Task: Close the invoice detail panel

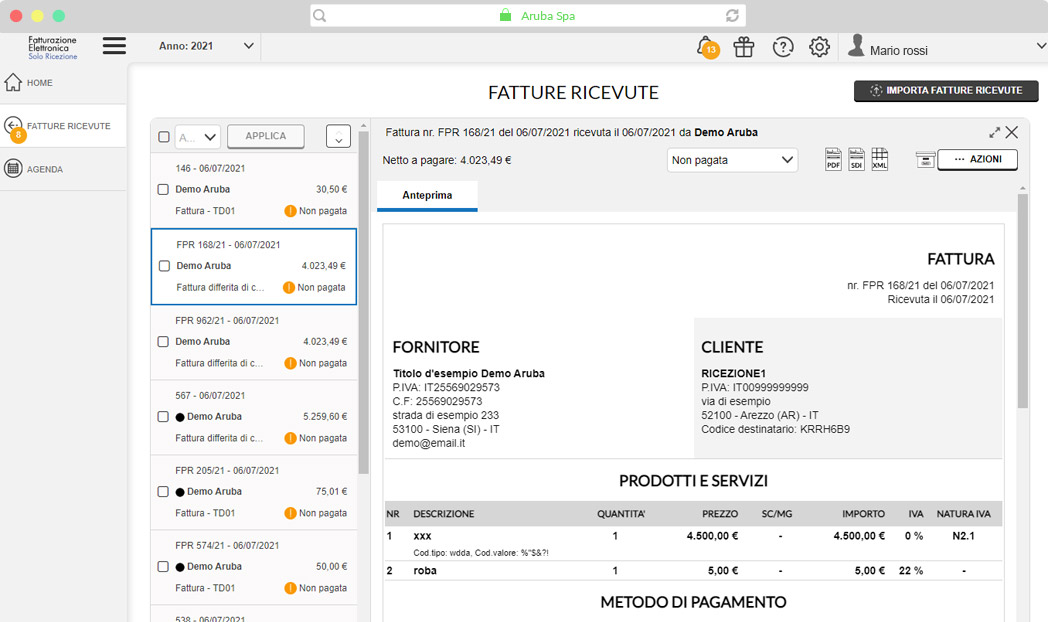Action: point(1012,132)
